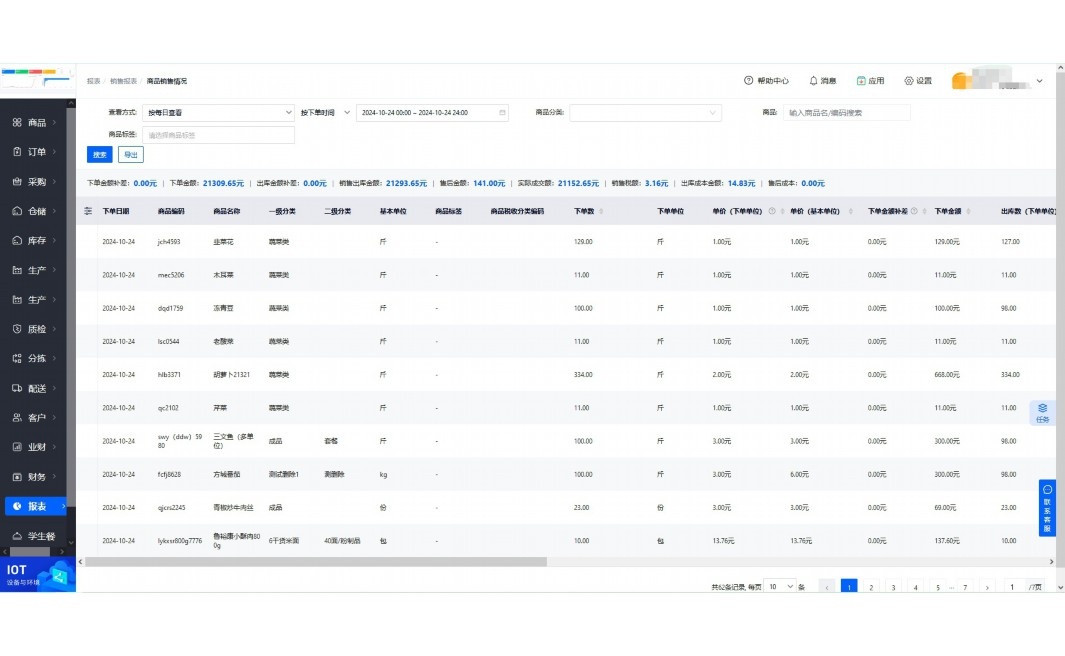Open the 任务 floating task panel

click(x=1042, y=412)
